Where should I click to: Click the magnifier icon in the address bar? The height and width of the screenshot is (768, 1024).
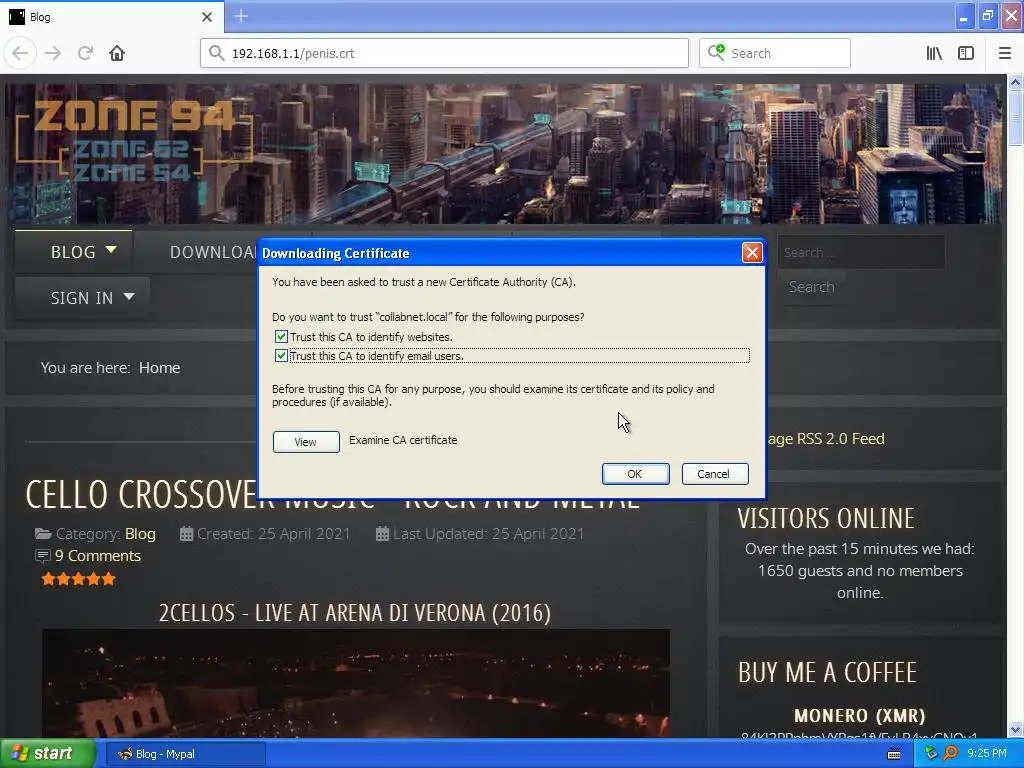pyautogui.click(x=216, y=53)
